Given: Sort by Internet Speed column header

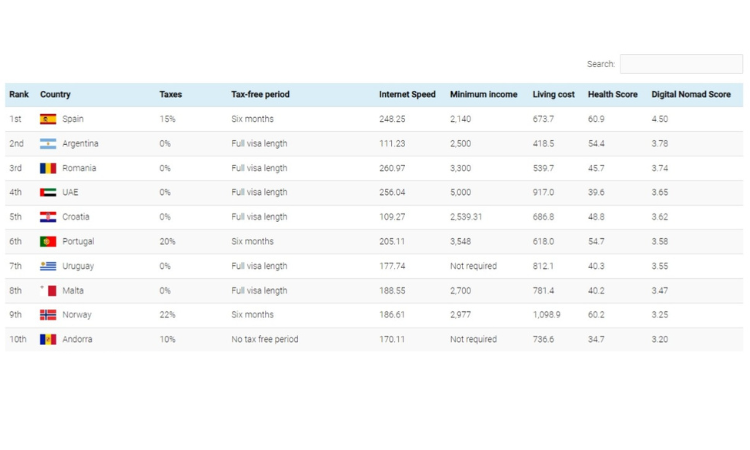Looking at the screenshot, I should (x=407, y=94).
